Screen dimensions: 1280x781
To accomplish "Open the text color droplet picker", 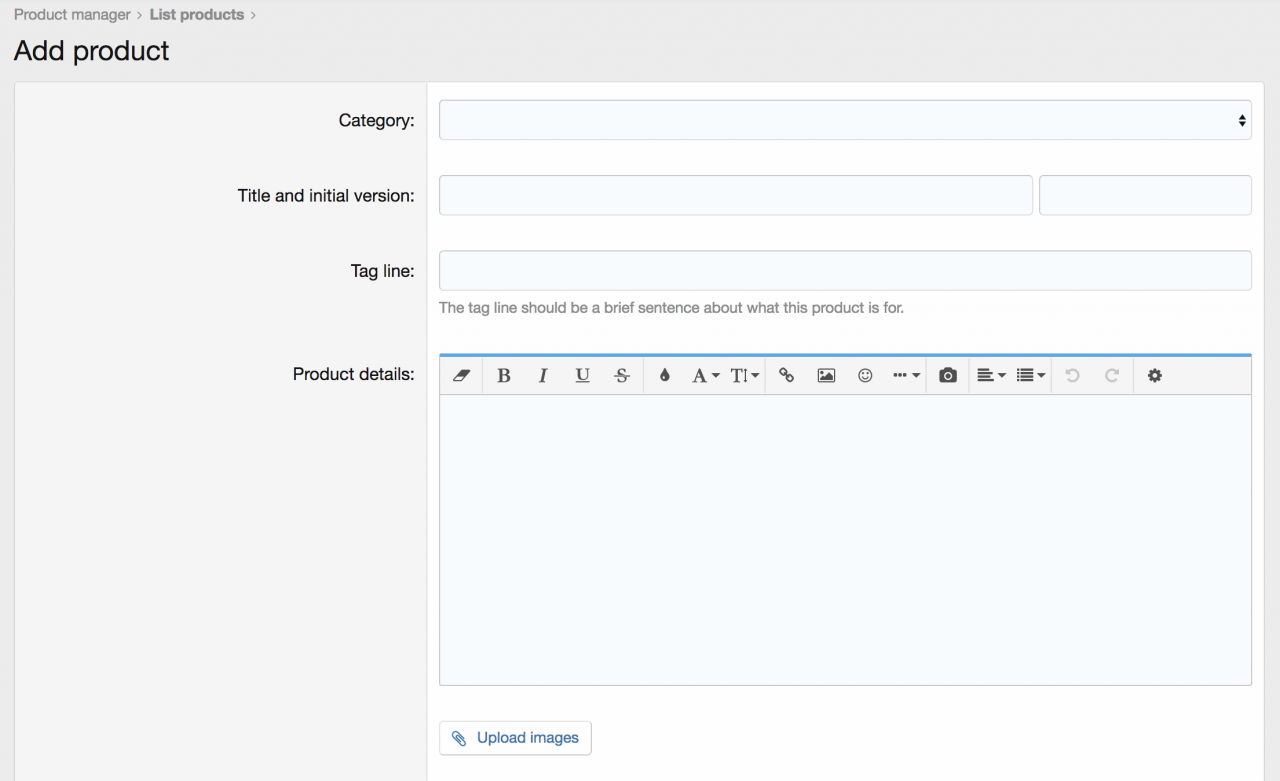I will click(664, 376).
